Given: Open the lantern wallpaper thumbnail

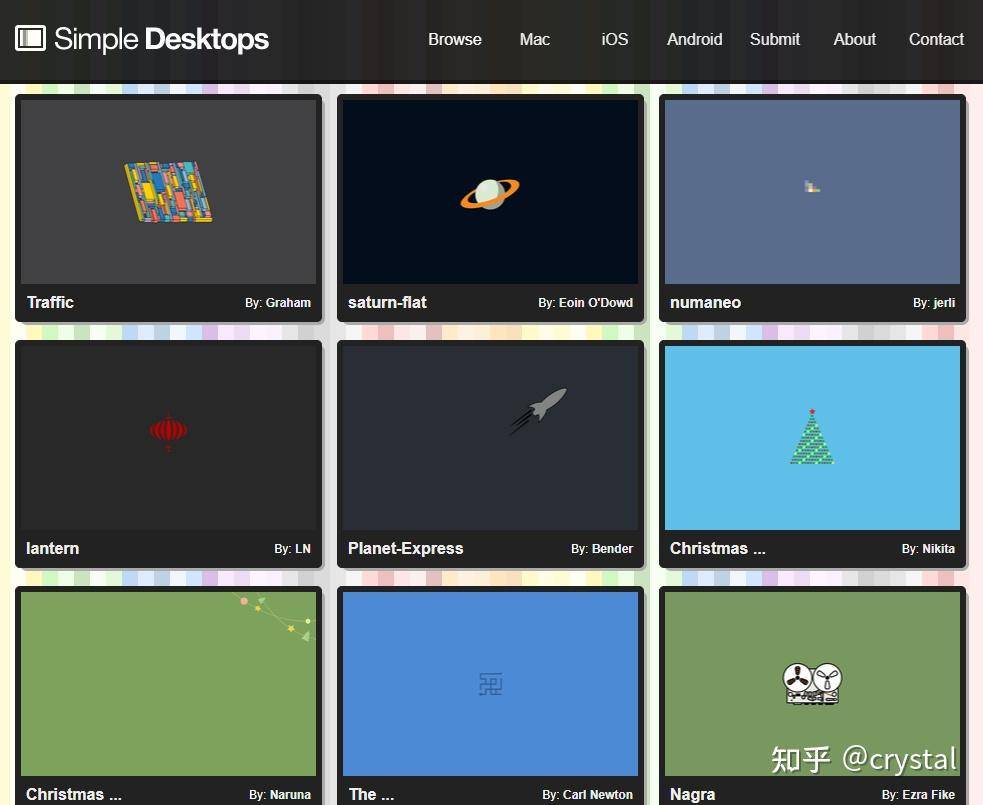Looking at the screenshot, I should coord(169,438).
